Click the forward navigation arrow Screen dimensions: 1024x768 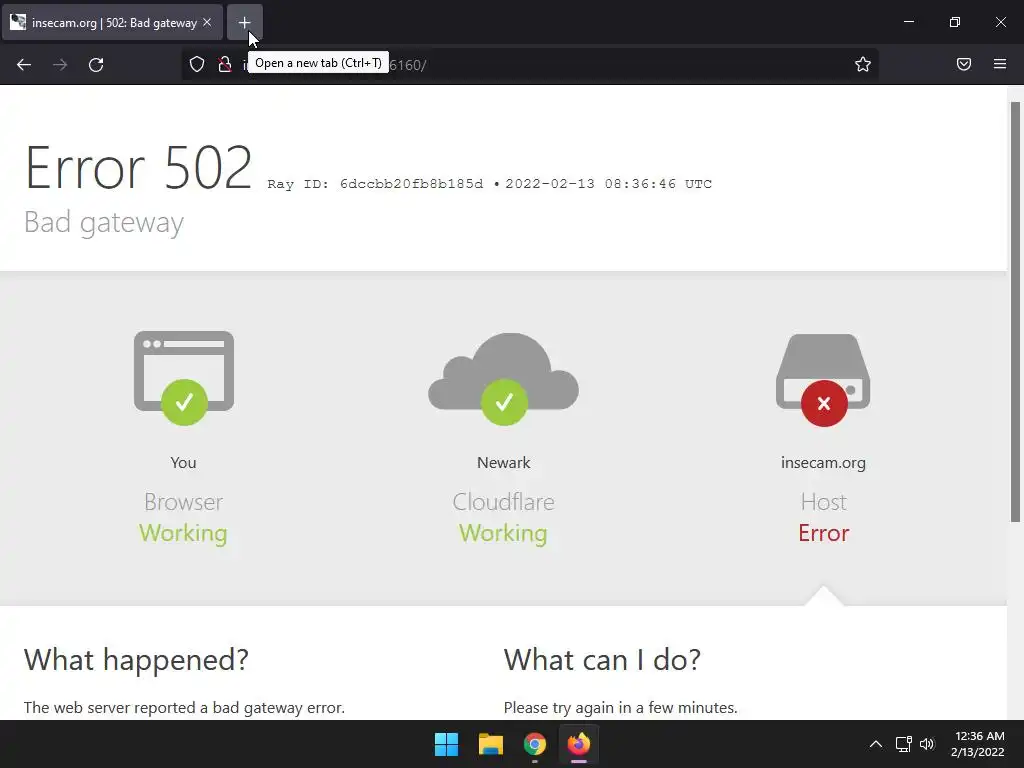click(60, 65)
